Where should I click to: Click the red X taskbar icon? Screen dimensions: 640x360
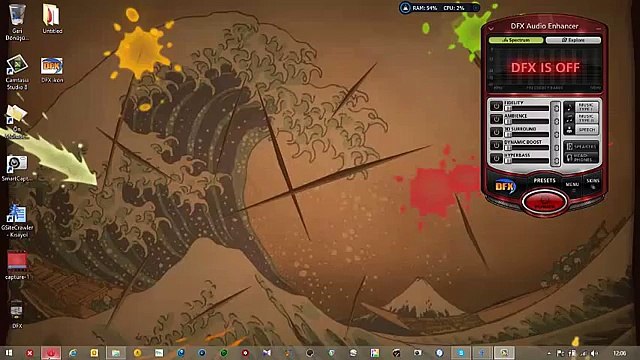coord(29,353)
